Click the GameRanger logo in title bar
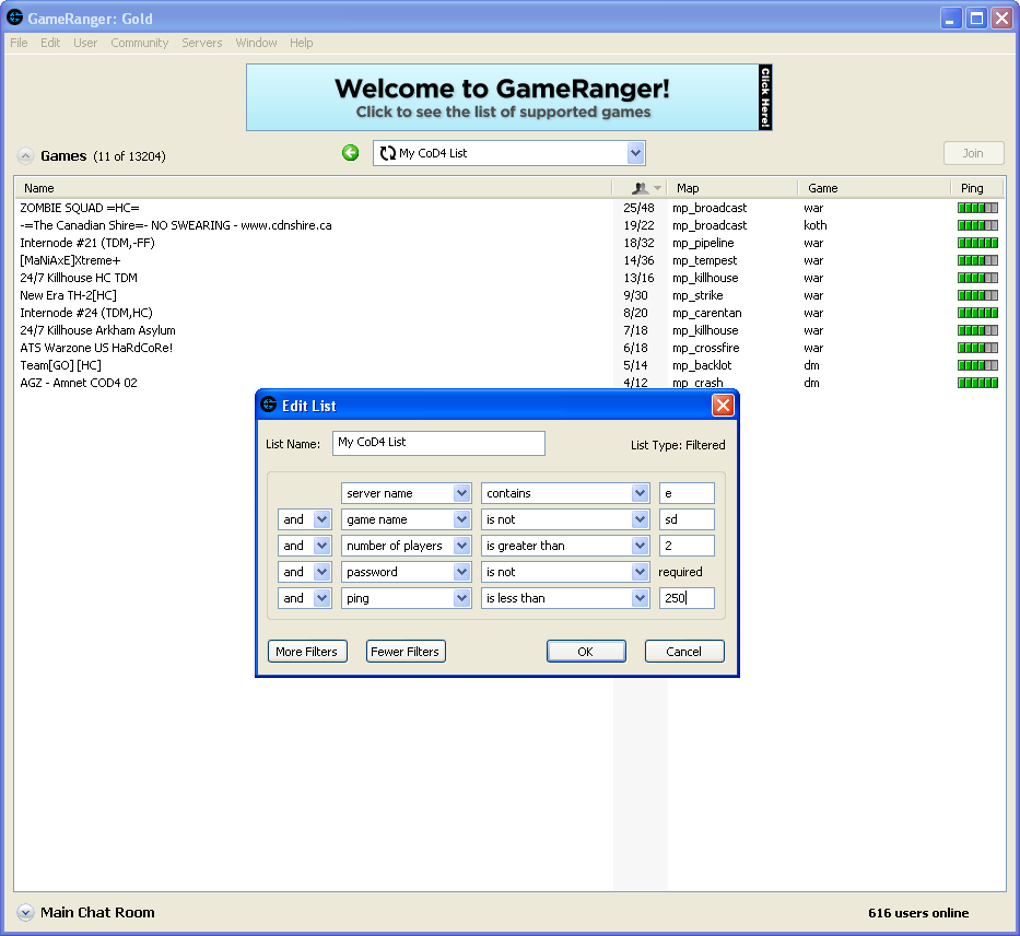This screenshot has width=1020, height=936. 15,18
